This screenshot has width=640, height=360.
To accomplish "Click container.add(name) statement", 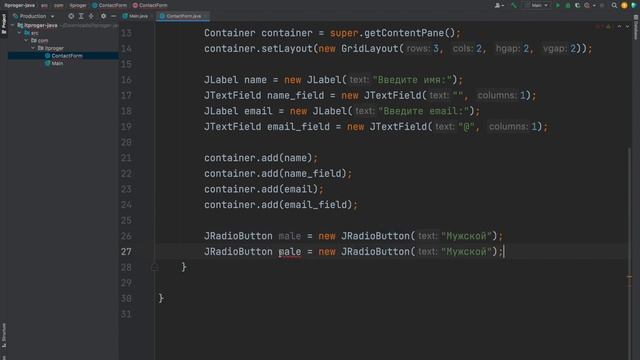I will click(260, 158).
